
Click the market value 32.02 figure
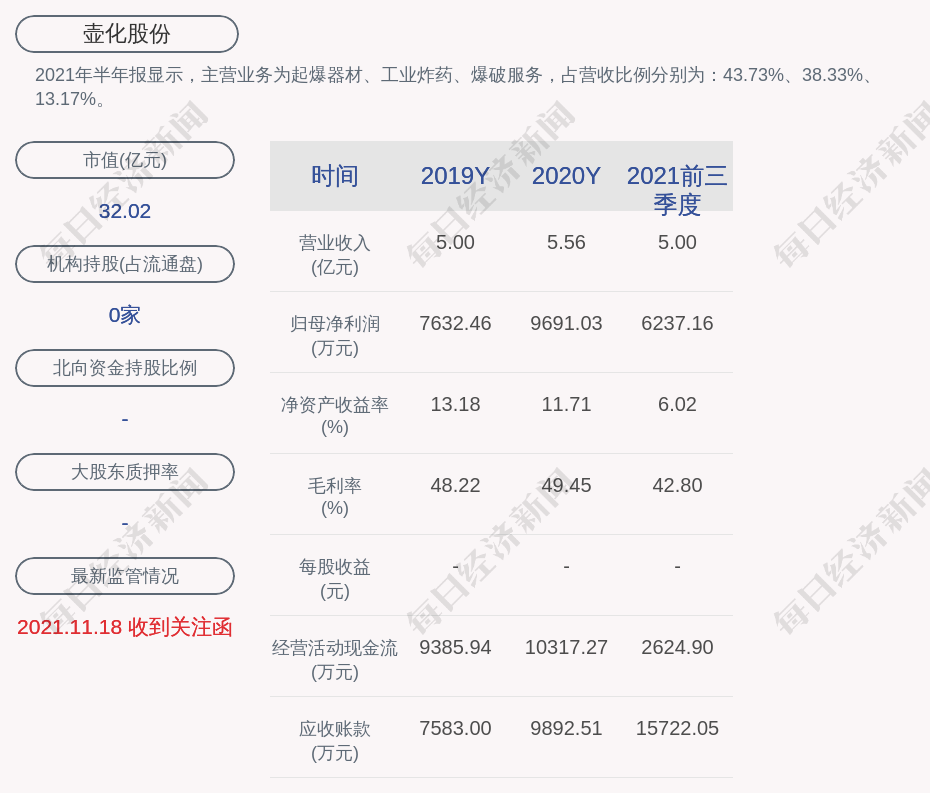coord(125,211)
